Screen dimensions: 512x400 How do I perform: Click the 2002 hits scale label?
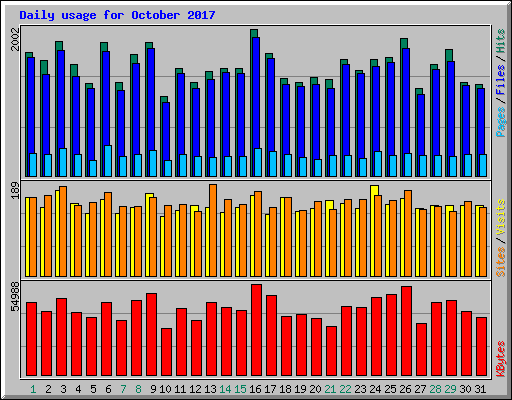click(15, 39)
